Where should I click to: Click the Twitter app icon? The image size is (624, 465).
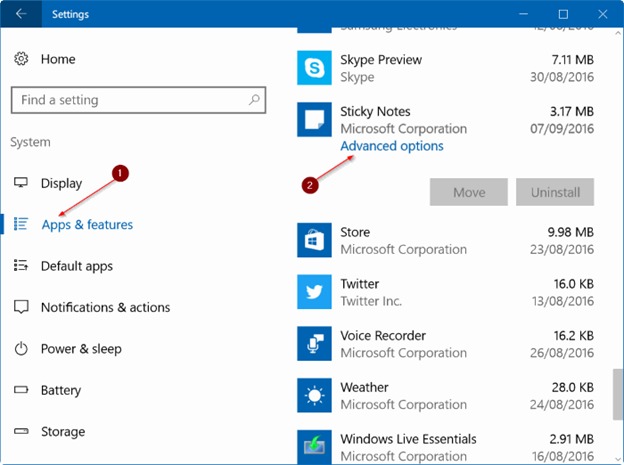coord(314,292)
